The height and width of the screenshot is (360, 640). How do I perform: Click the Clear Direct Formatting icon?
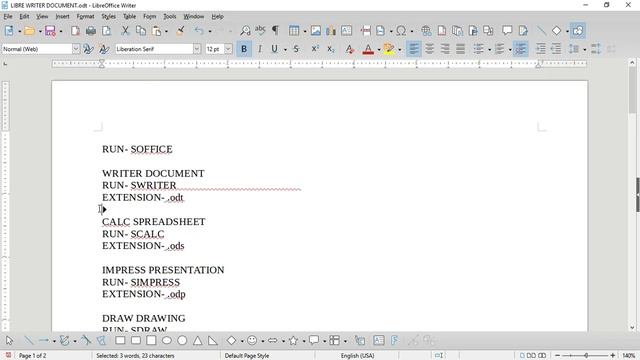pos(349,49)
